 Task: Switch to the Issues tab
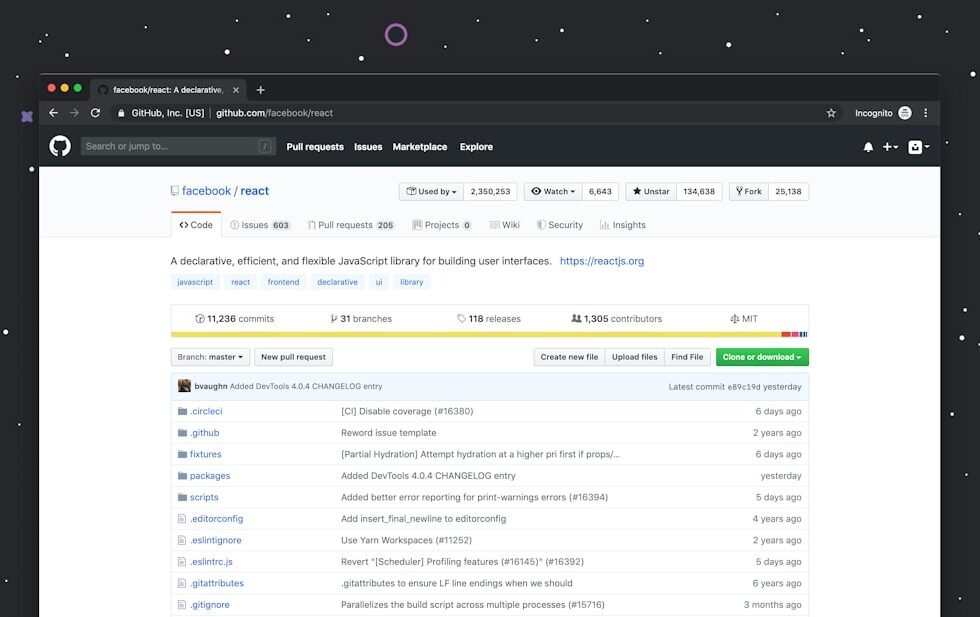pos(259,225)
